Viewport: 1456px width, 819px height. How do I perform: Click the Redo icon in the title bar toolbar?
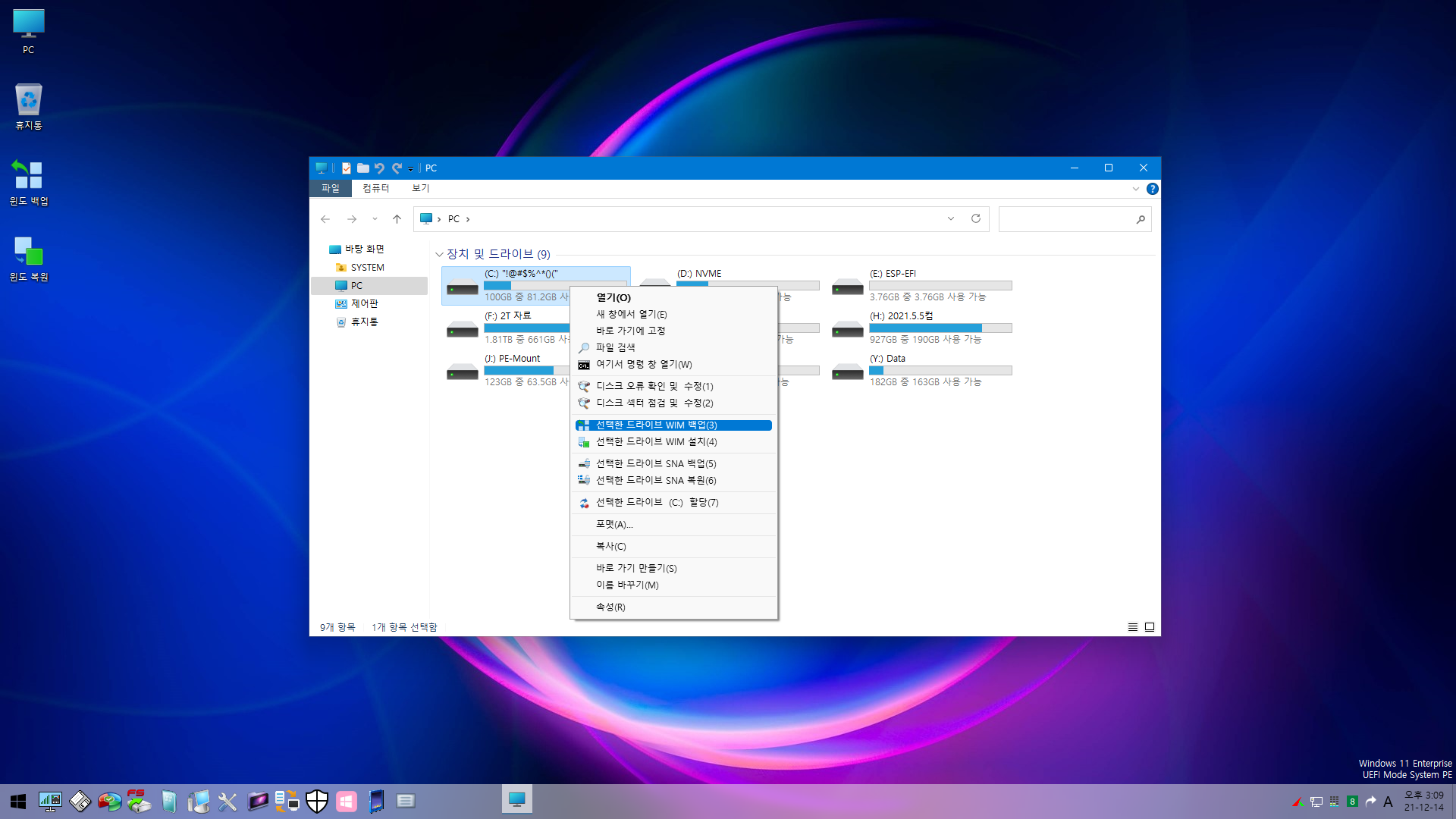pyautogui.click(x=397, y=168)
